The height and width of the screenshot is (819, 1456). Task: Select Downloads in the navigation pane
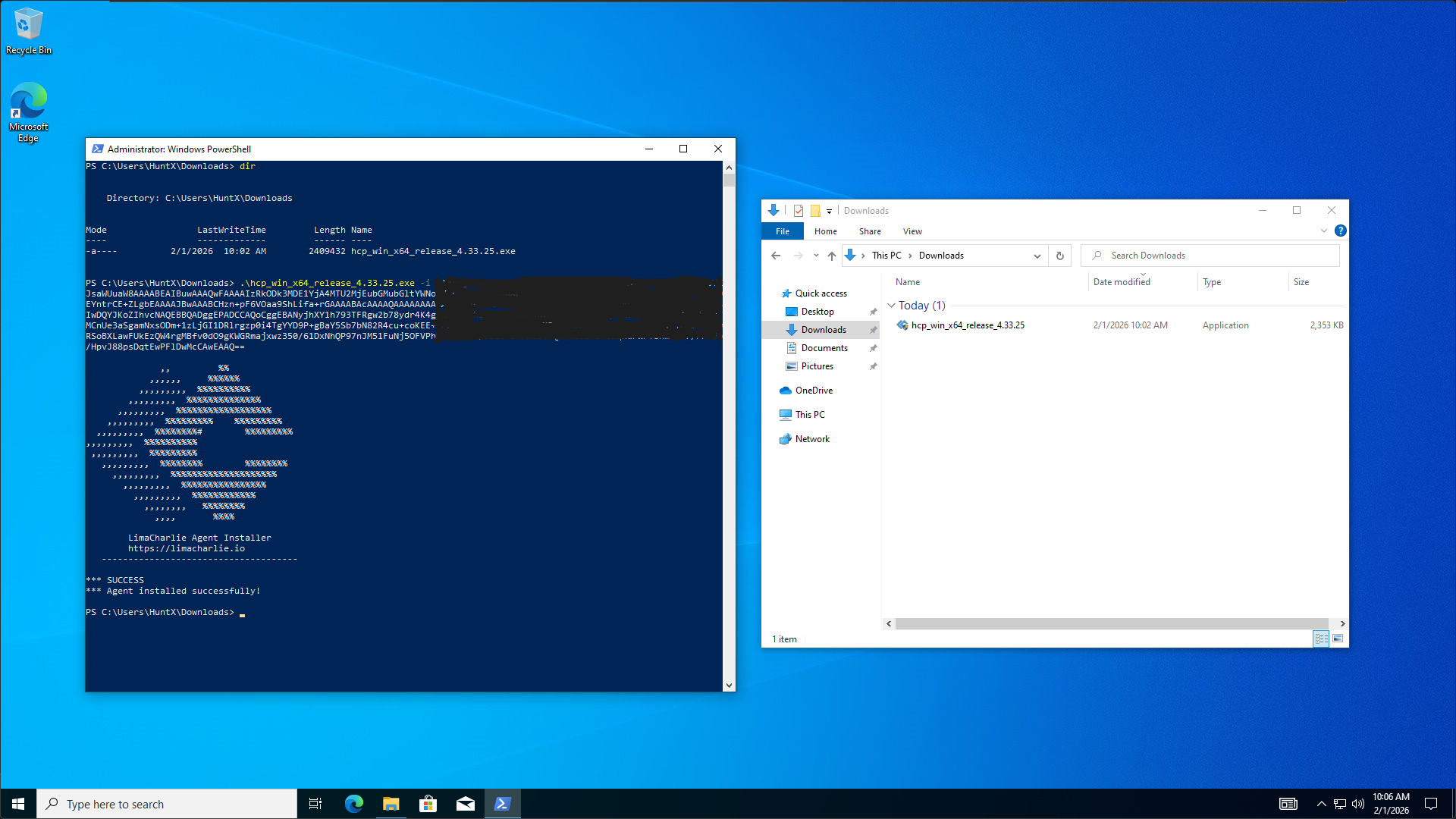pyautogui.click(x=824, y=330)
